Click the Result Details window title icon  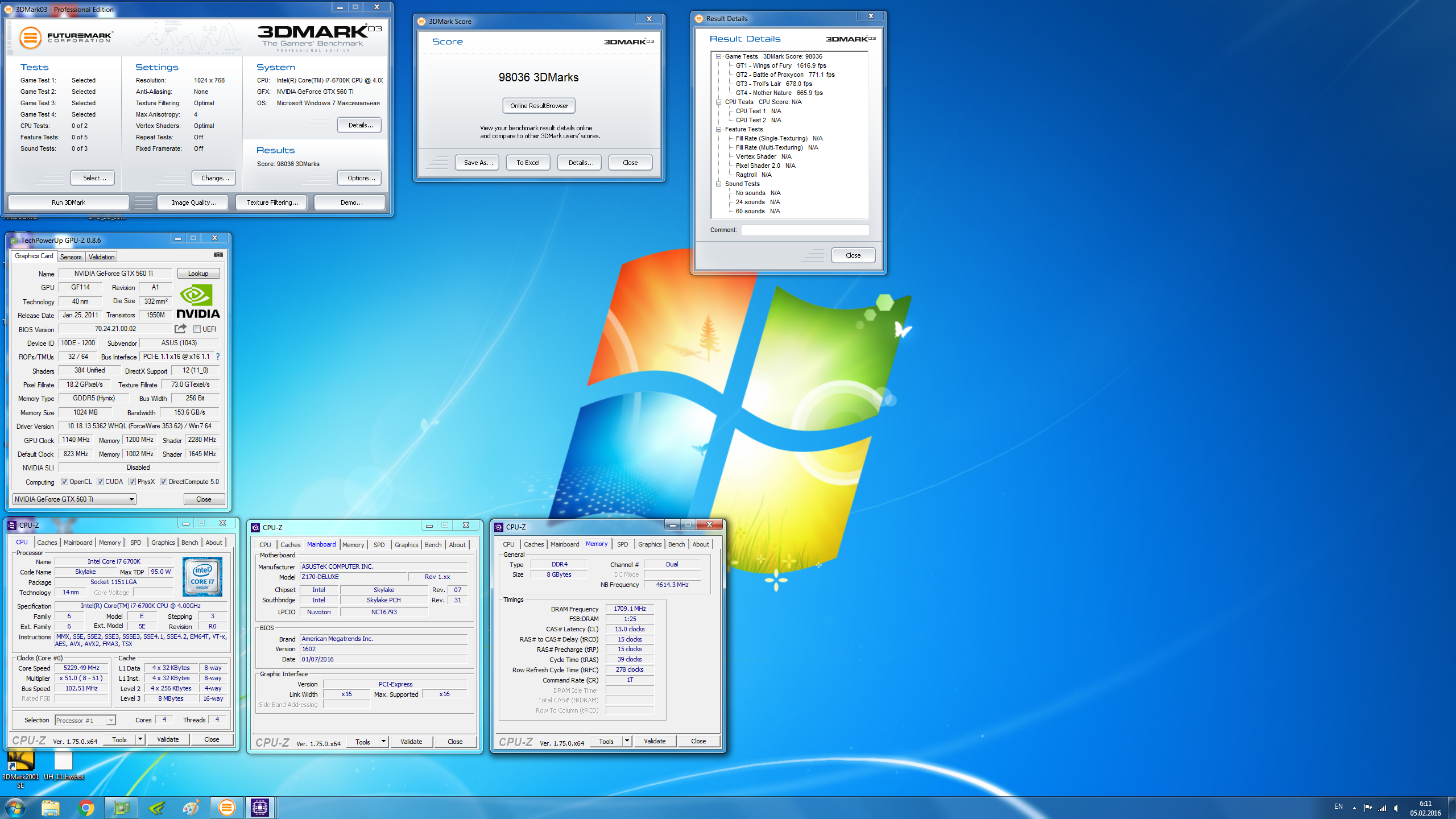tap(699, 18)
